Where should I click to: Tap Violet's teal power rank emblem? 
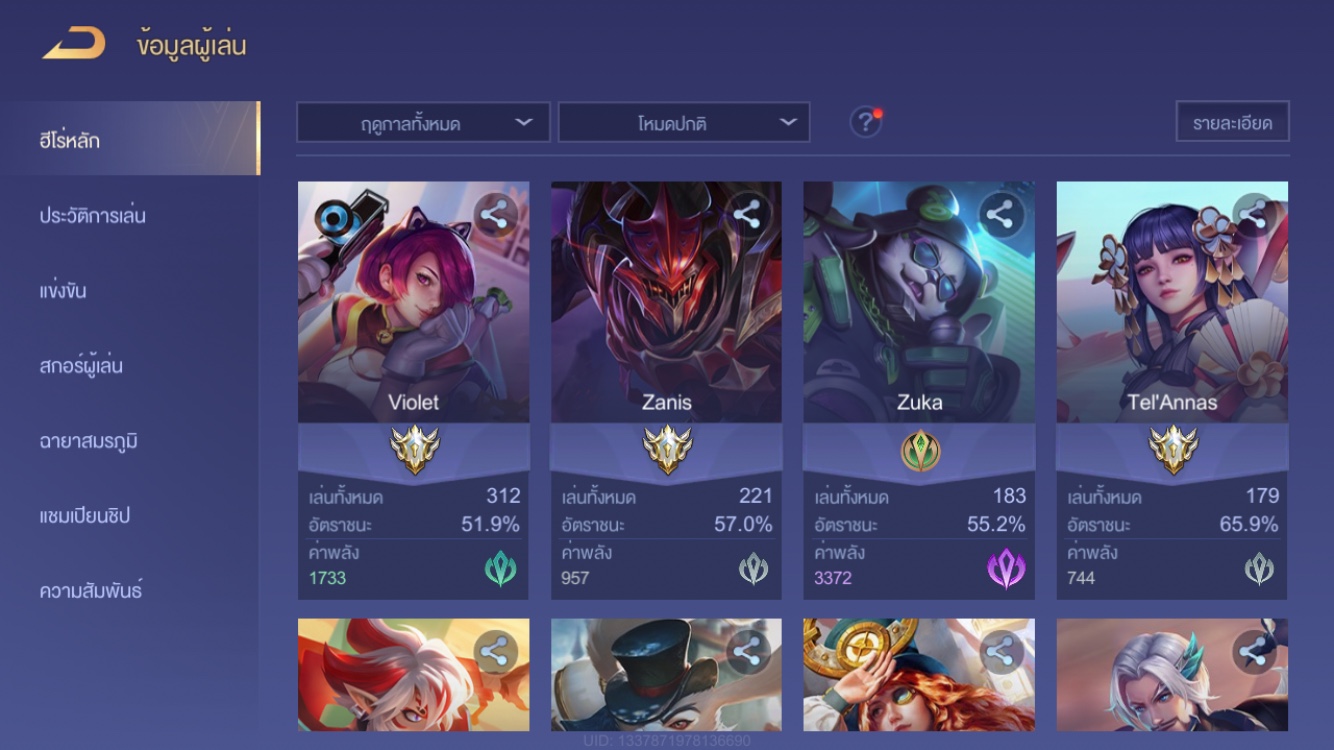500,569
